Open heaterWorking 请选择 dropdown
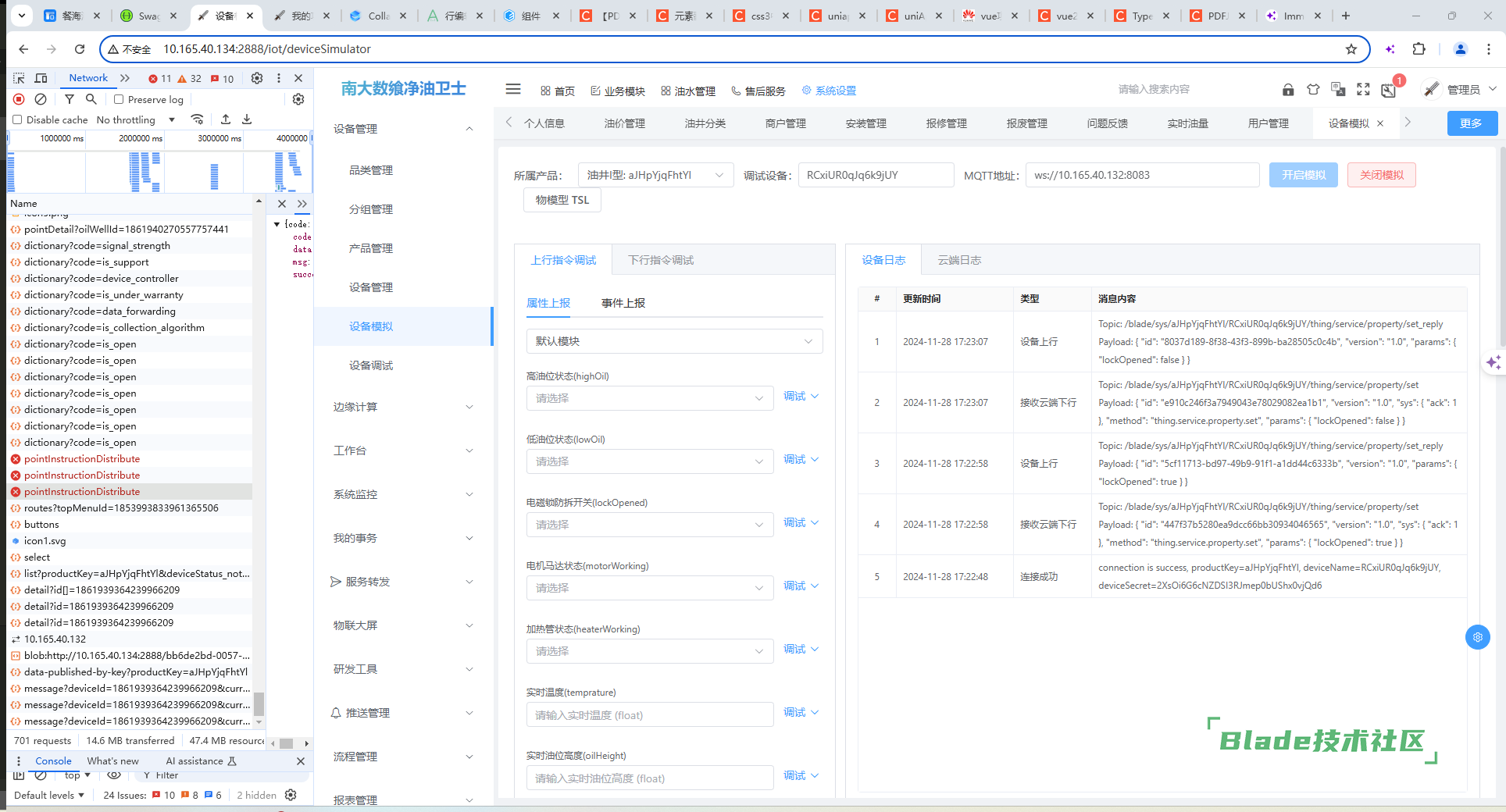Viewport: 1506px width, 812px height. tap(650, 651)
